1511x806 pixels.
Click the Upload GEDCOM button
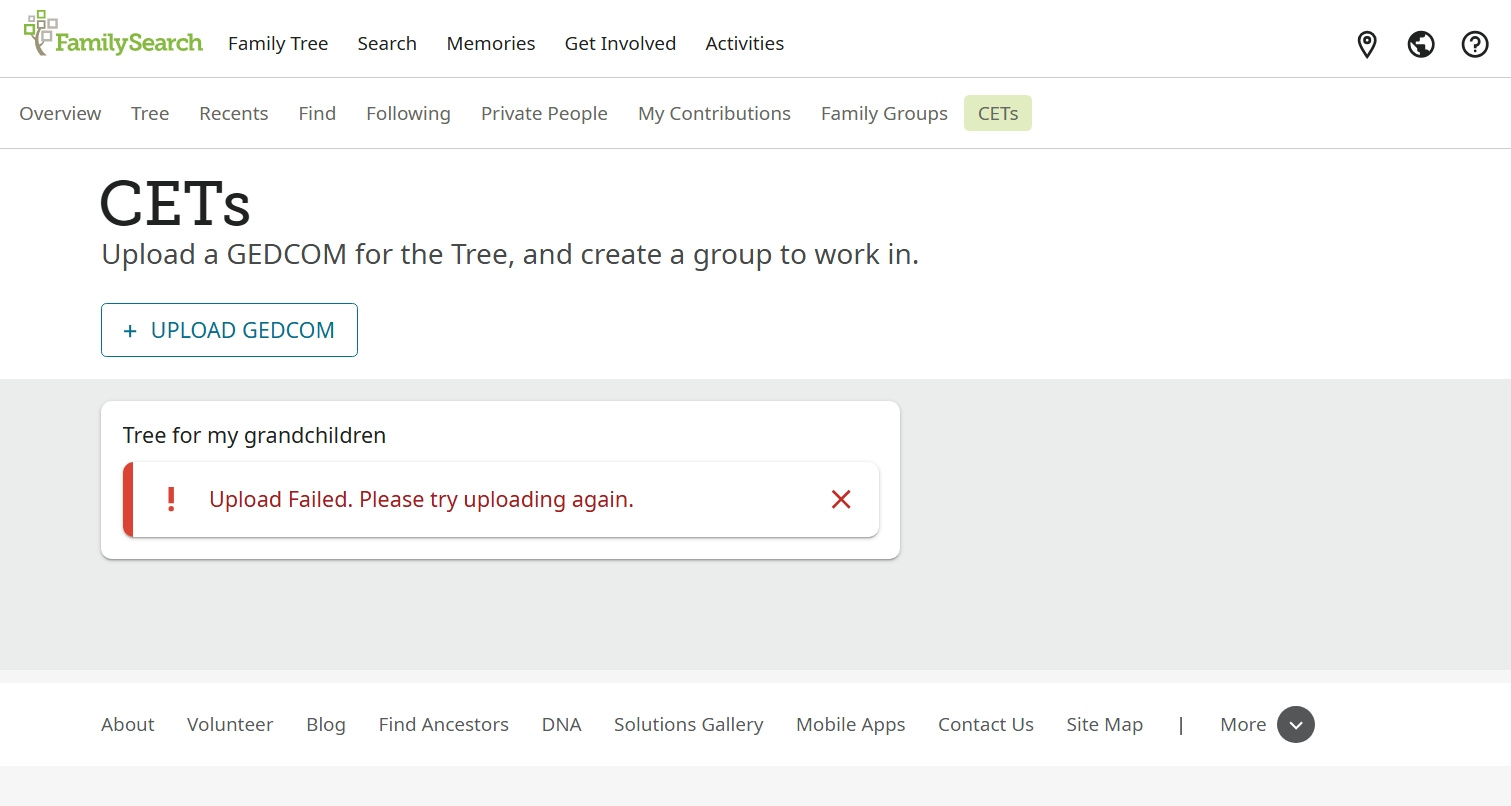(229, 330)
